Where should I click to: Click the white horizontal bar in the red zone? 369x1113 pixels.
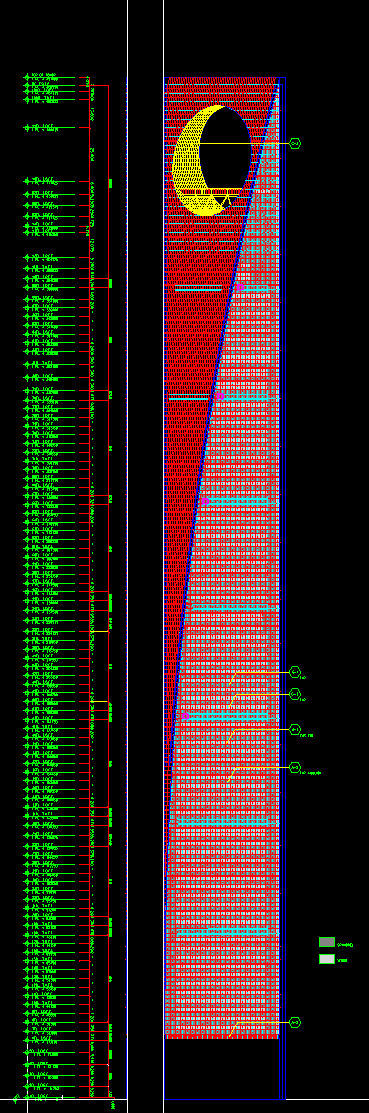tap(189, 398)
